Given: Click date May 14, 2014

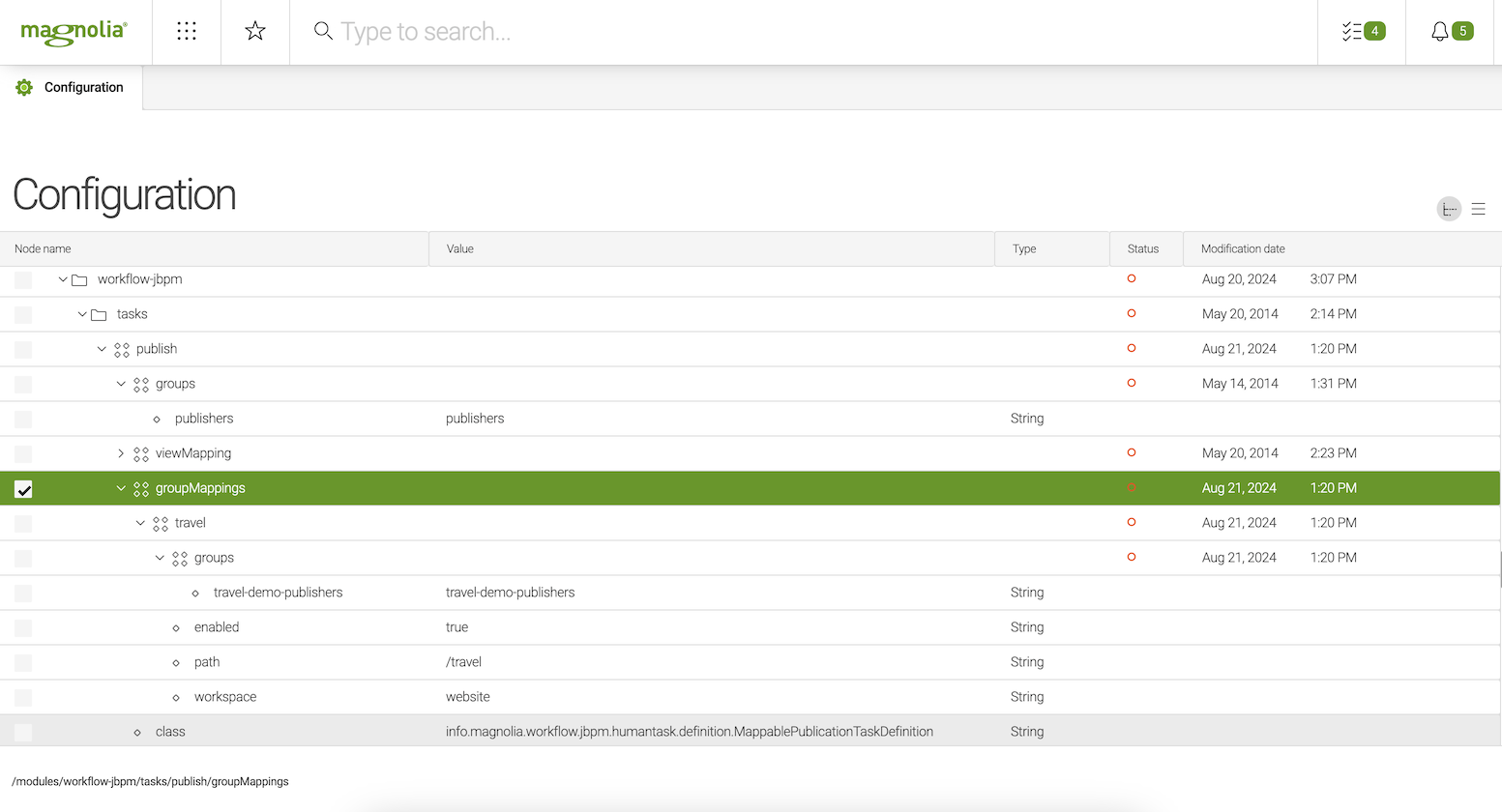Looking at the screenshot, I should click(x=1240, y=384).
